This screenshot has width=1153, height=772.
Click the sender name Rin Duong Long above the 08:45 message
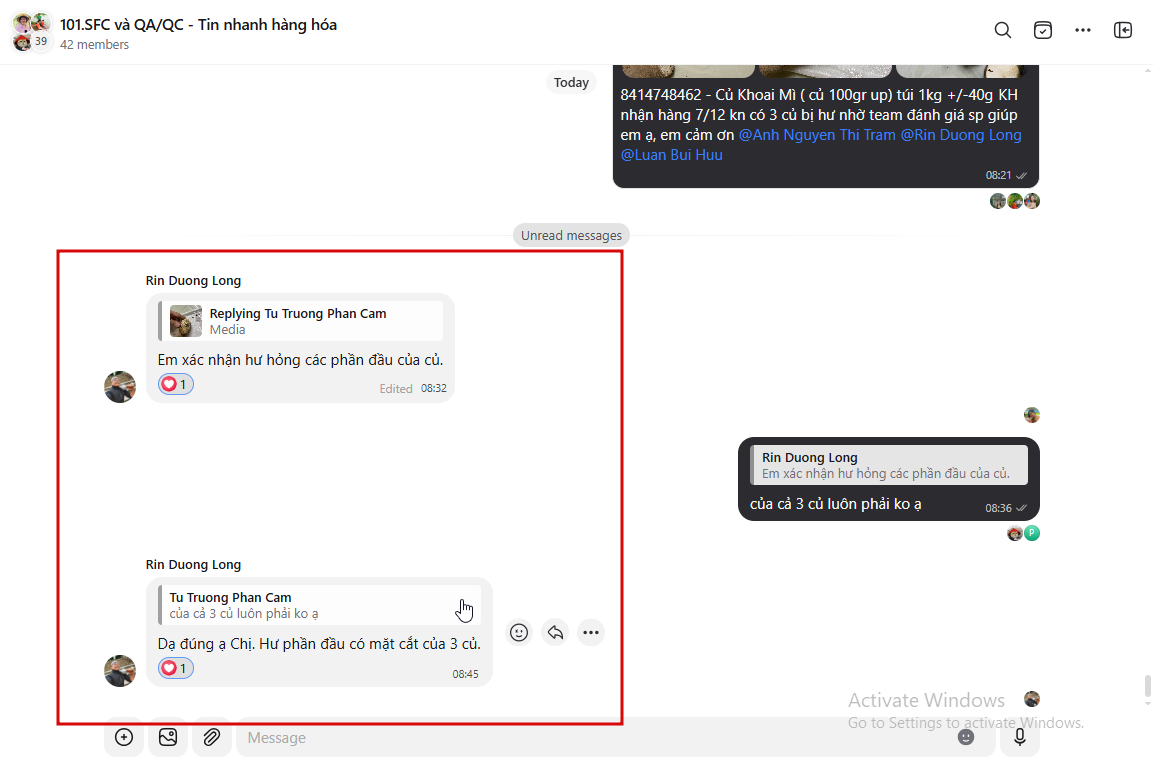coord(193,565)
